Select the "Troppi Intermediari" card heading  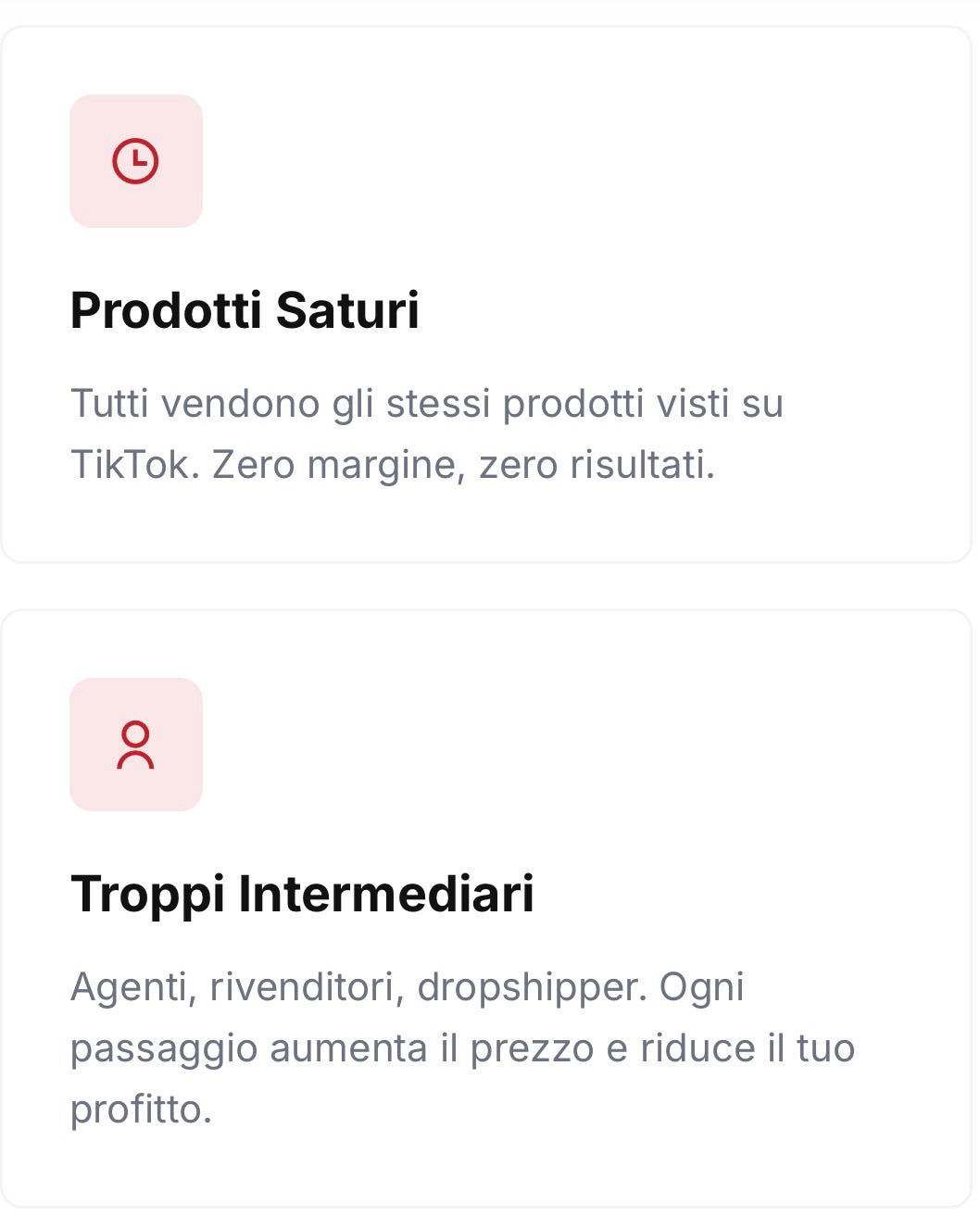(302, 894)
